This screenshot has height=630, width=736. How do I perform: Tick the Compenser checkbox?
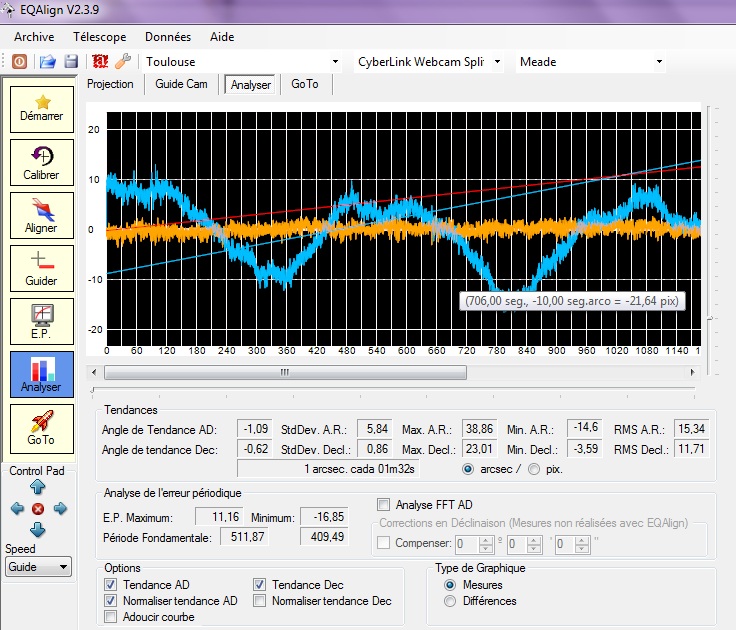pyautogui.click(x=383, y=543)
